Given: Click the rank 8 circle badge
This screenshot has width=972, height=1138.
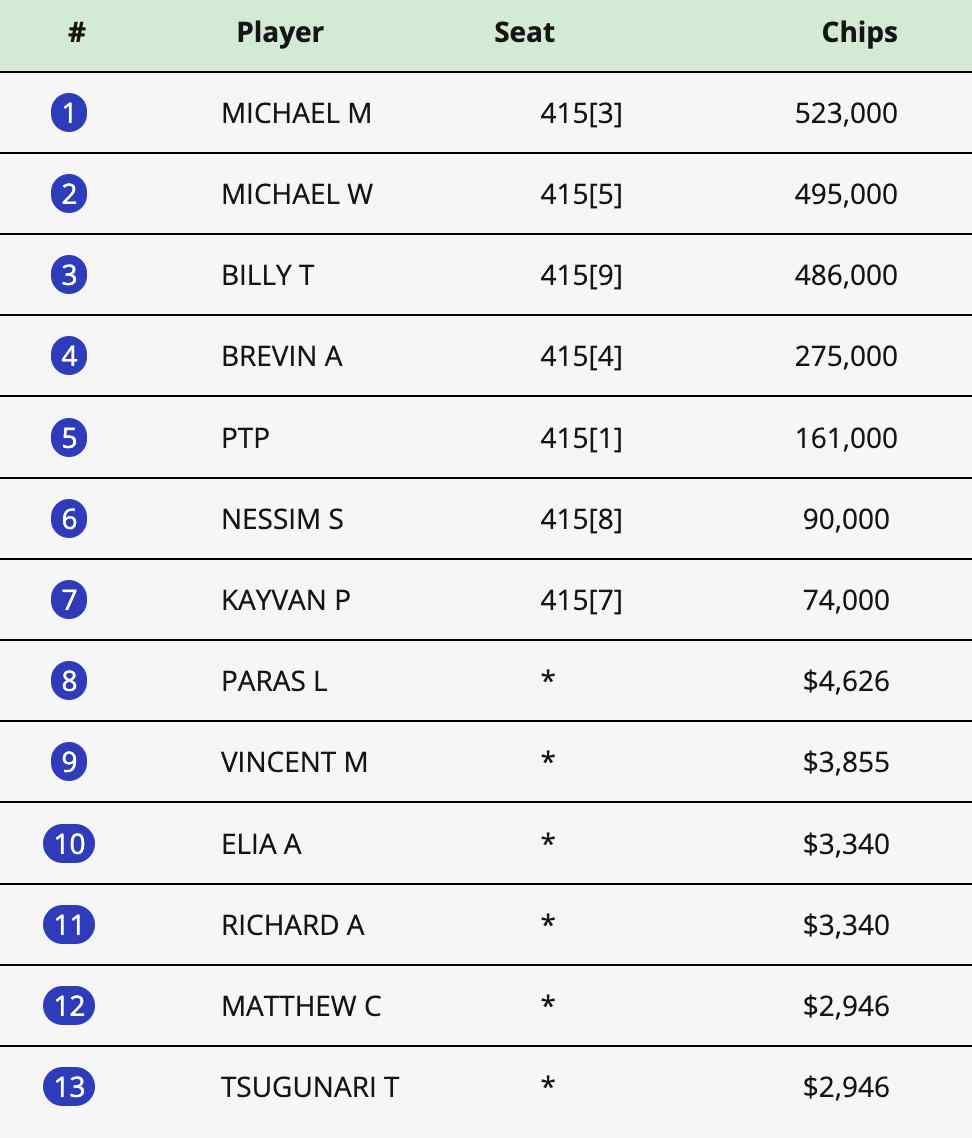Looking at the screenshot, I should tap(69, 681).
